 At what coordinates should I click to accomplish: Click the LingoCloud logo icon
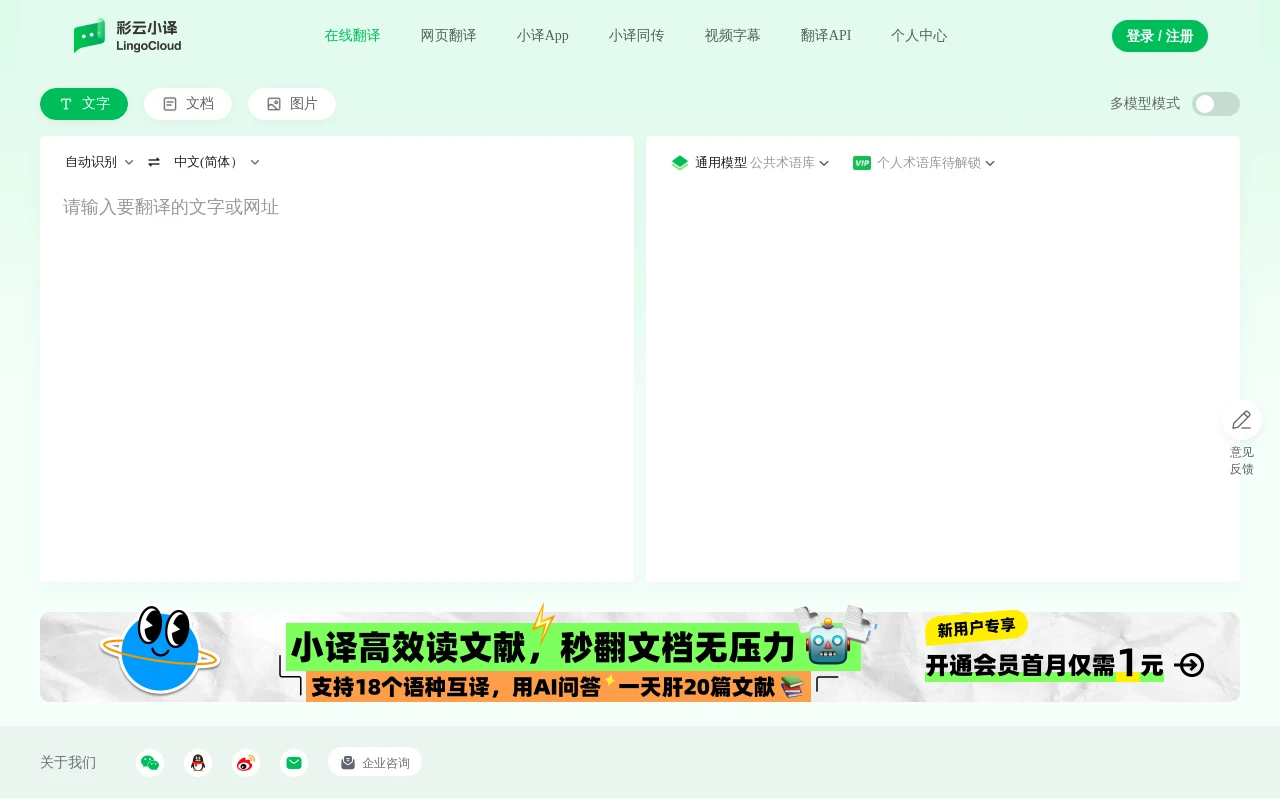point(90,36)
